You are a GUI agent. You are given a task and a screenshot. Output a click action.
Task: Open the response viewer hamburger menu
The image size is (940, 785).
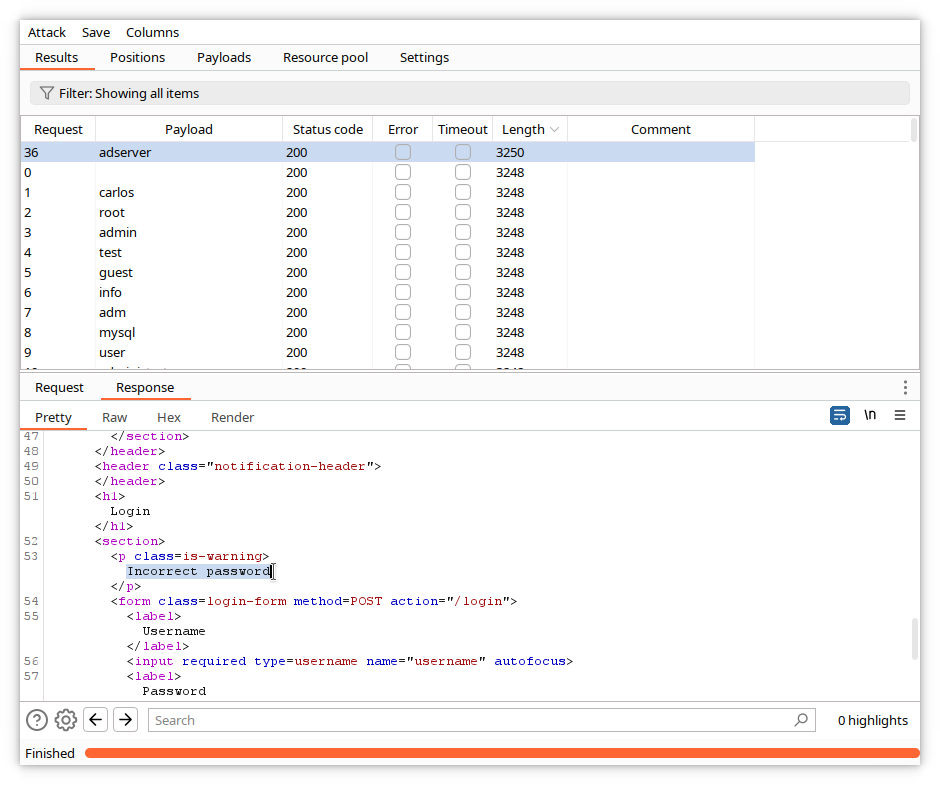point(900,415)
